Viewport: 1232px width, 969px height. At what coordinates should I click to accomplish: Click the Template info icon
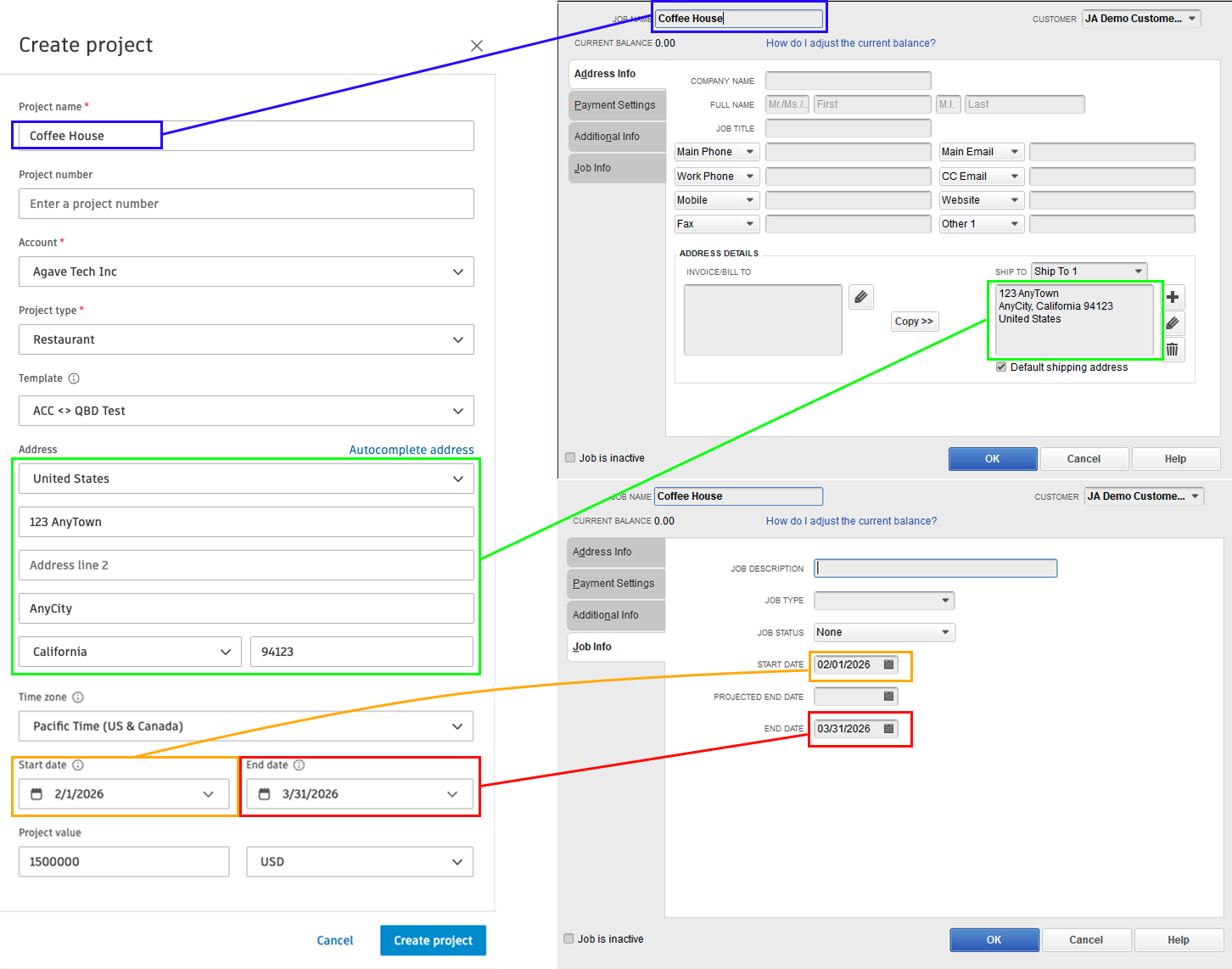click(x=74, y=378)
